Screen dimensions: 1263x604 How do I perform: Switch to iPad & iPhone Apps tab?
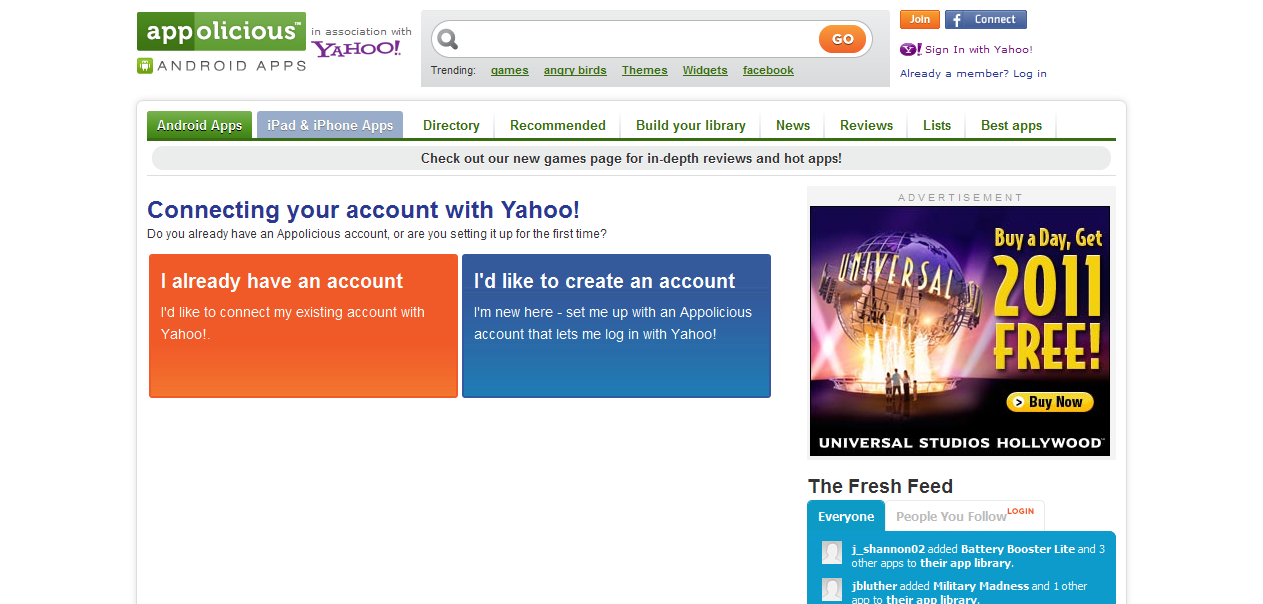point(330,125)
